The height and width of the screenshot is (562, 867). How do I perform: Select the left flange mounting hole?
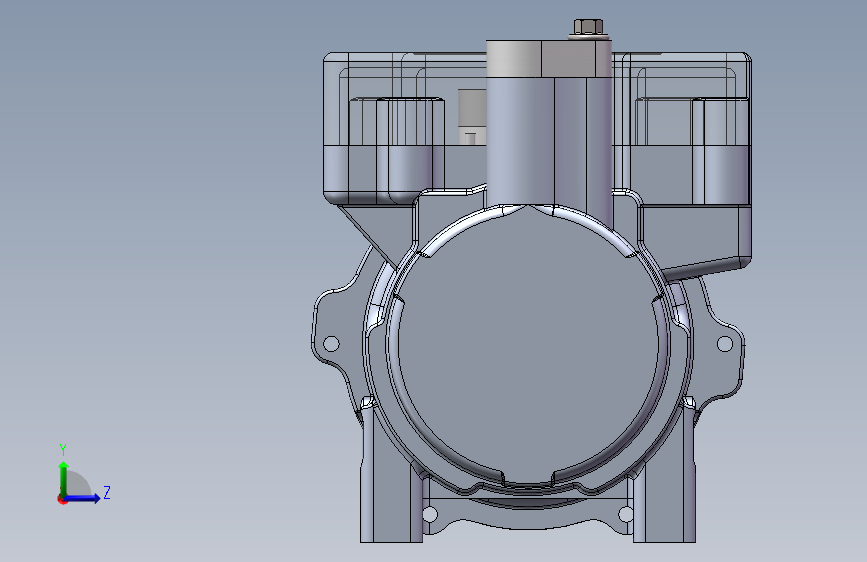coord(331,344)
